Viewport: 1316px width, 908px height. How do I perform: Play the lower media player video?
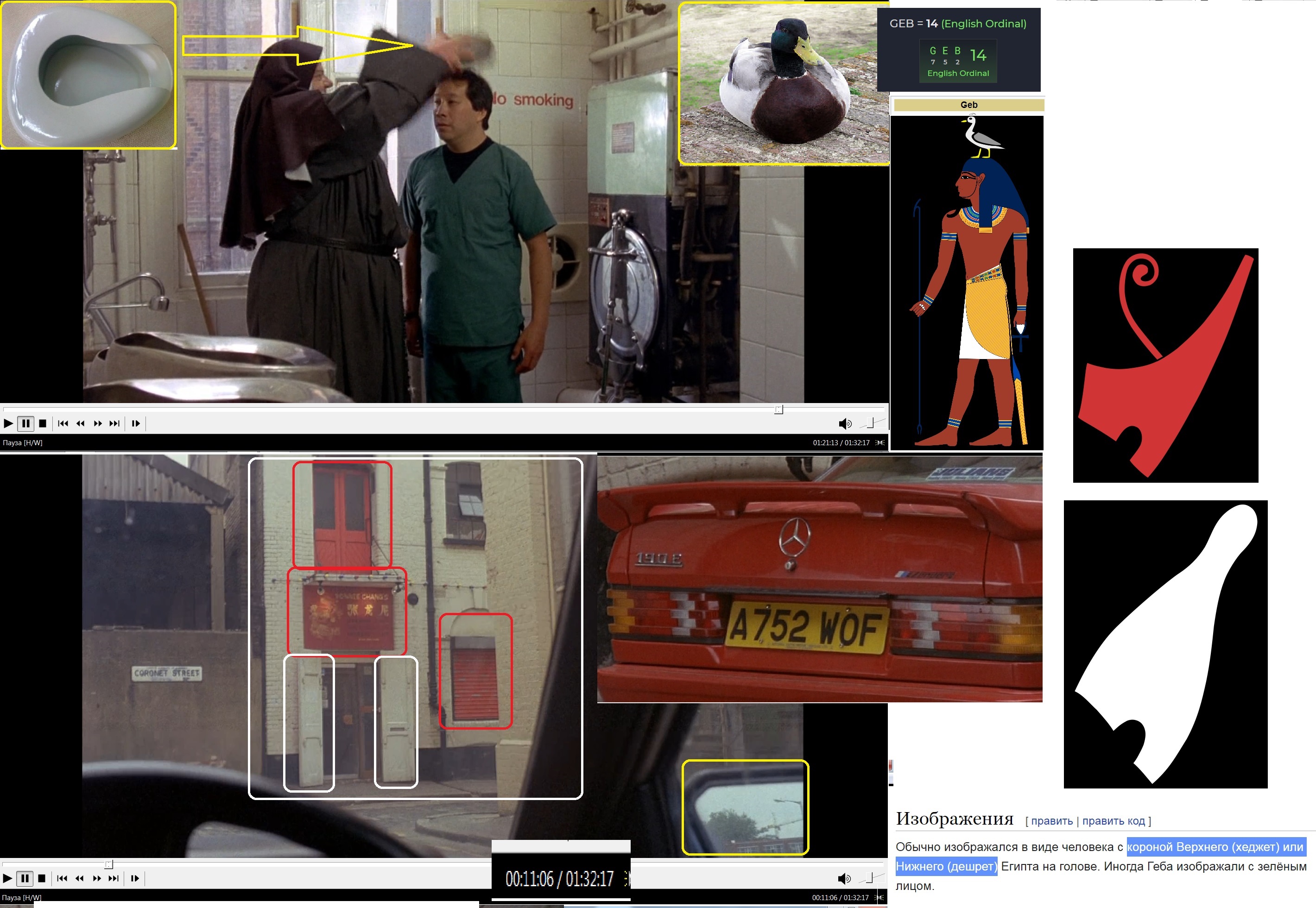pos(7,878)
